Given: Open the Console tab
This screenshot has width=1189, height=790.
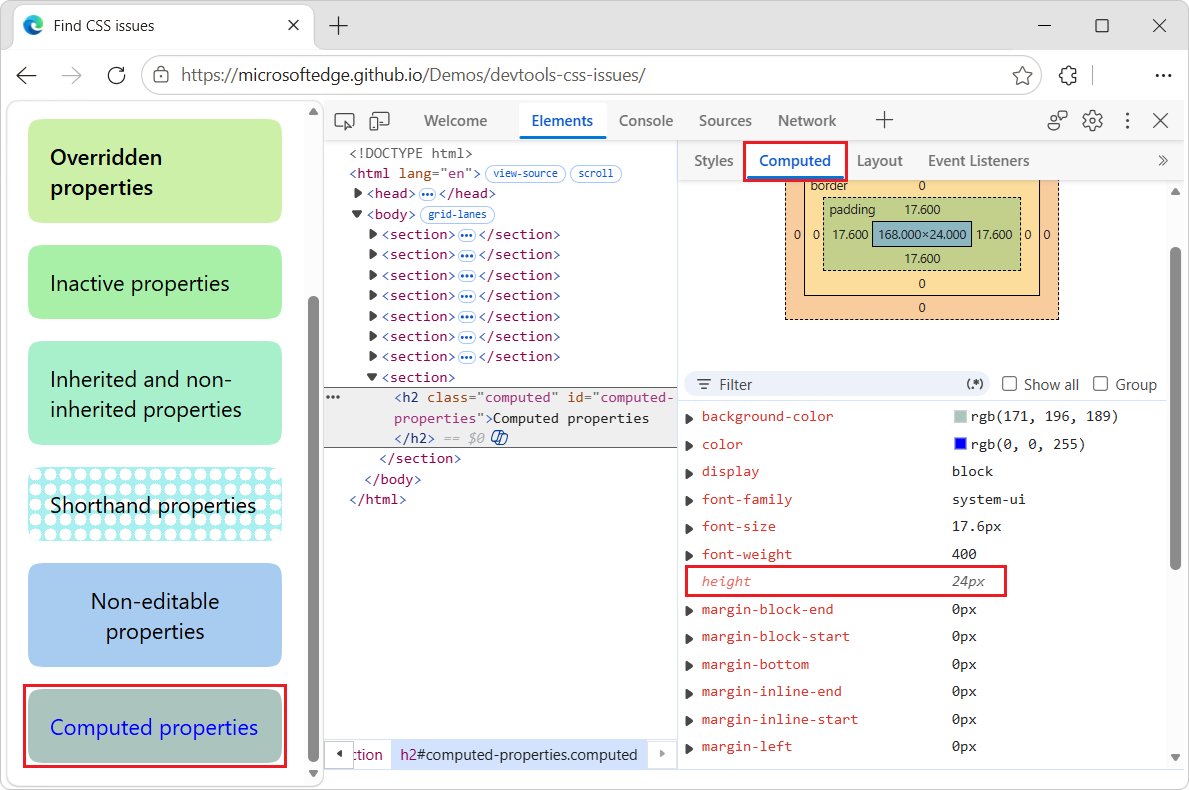Looking at the screenshot, I should coord(646,121).
